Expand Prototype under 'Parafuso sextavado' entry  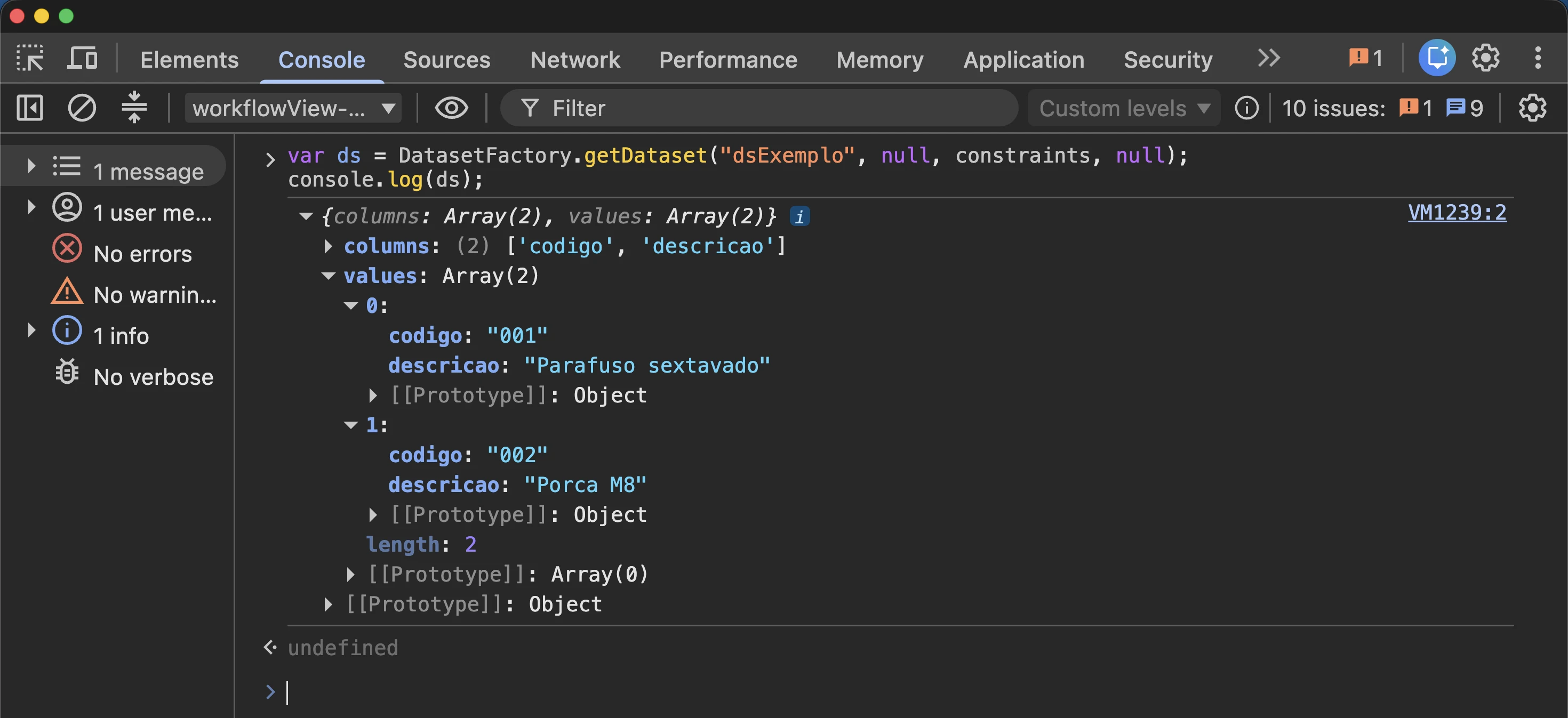click(x=372, y=396)
